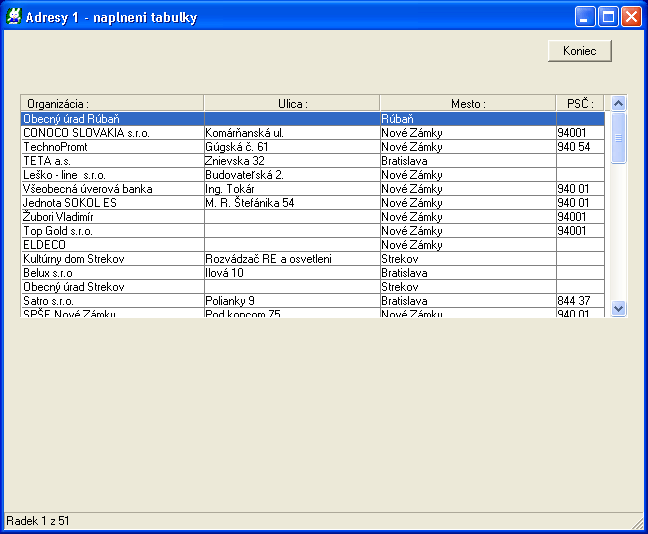Click the 844 37 postal code cell

coord(580,300)
